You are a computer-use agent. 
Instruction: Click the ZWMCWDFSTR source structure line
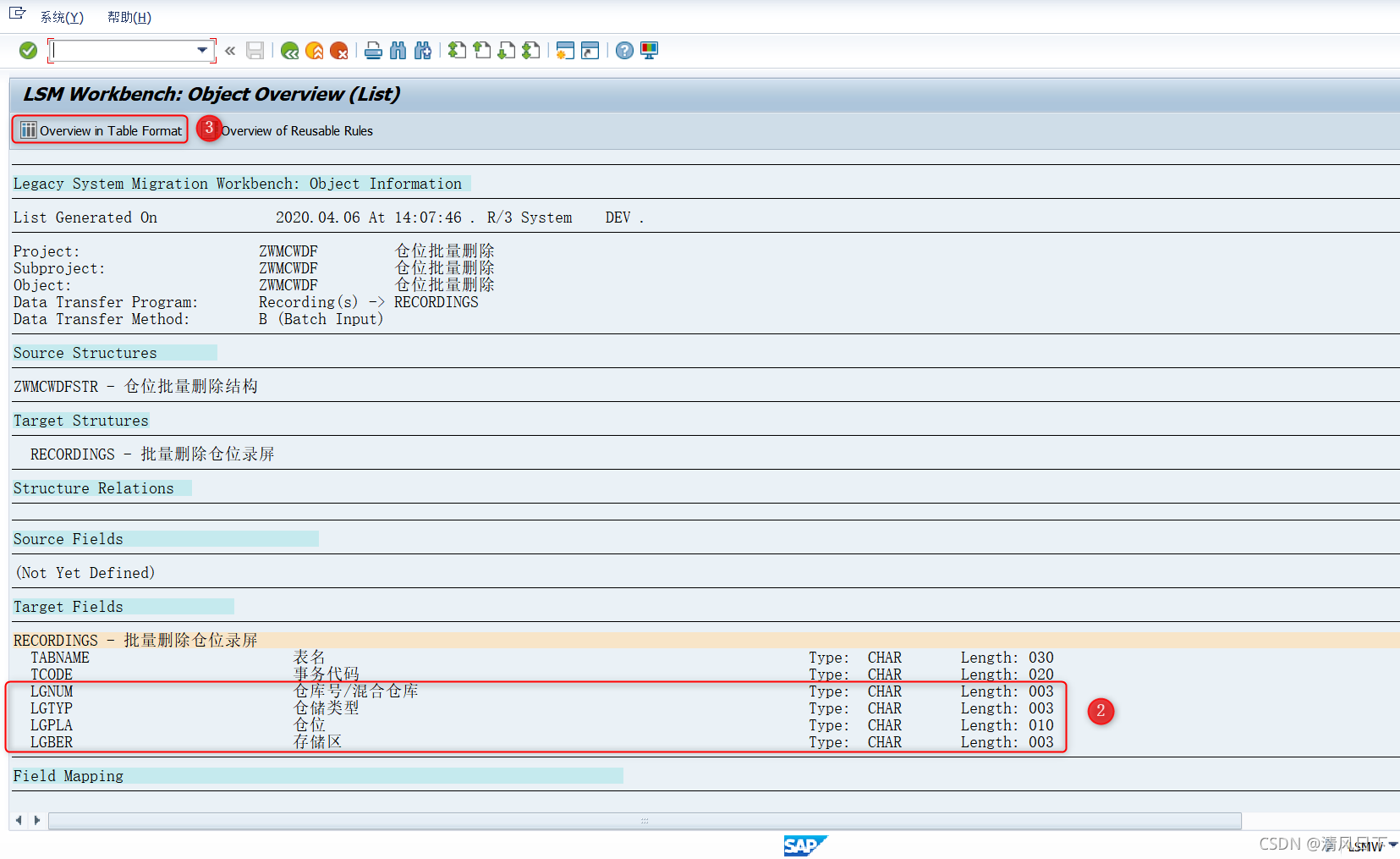(135, 387)
